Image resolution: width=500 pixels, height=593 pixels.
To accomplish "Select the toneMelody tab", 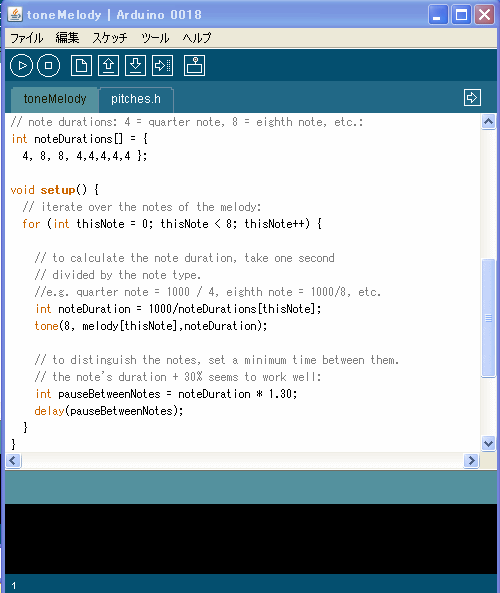I will pos(55,99).
